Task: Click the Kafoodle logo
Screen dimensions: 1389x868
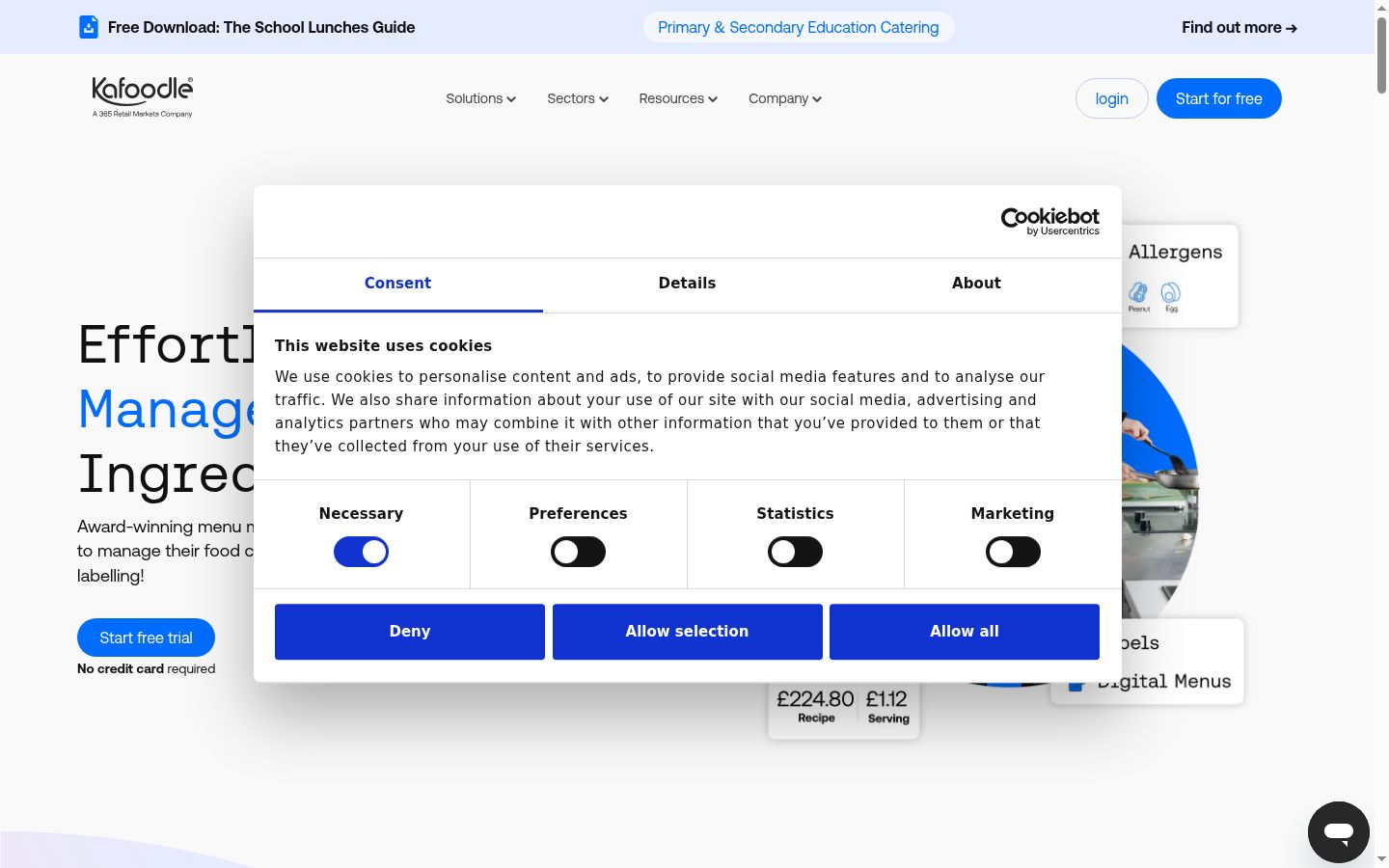Action: [x=143, y=97]
